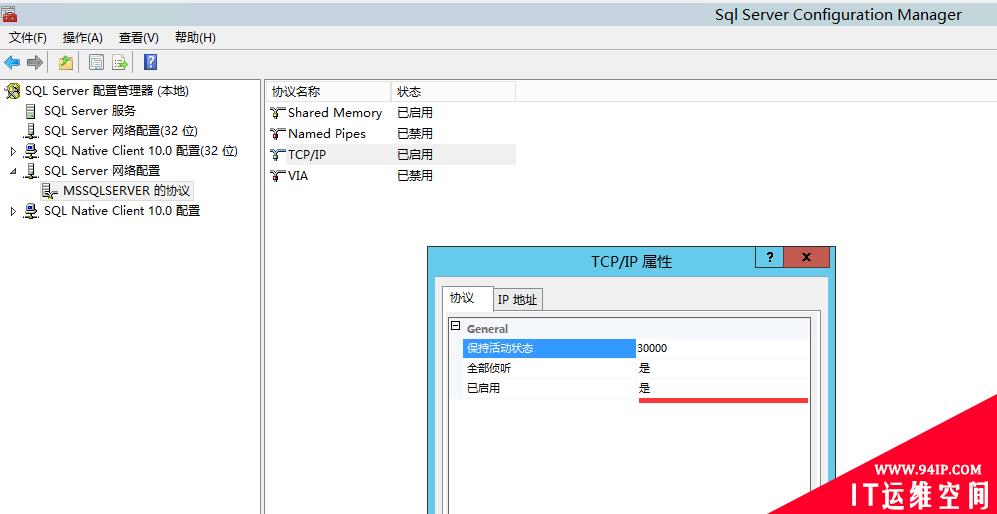The image size is (997, 514).
Task: Click the 30000 keep-alive value field
Action: [724, 348]
